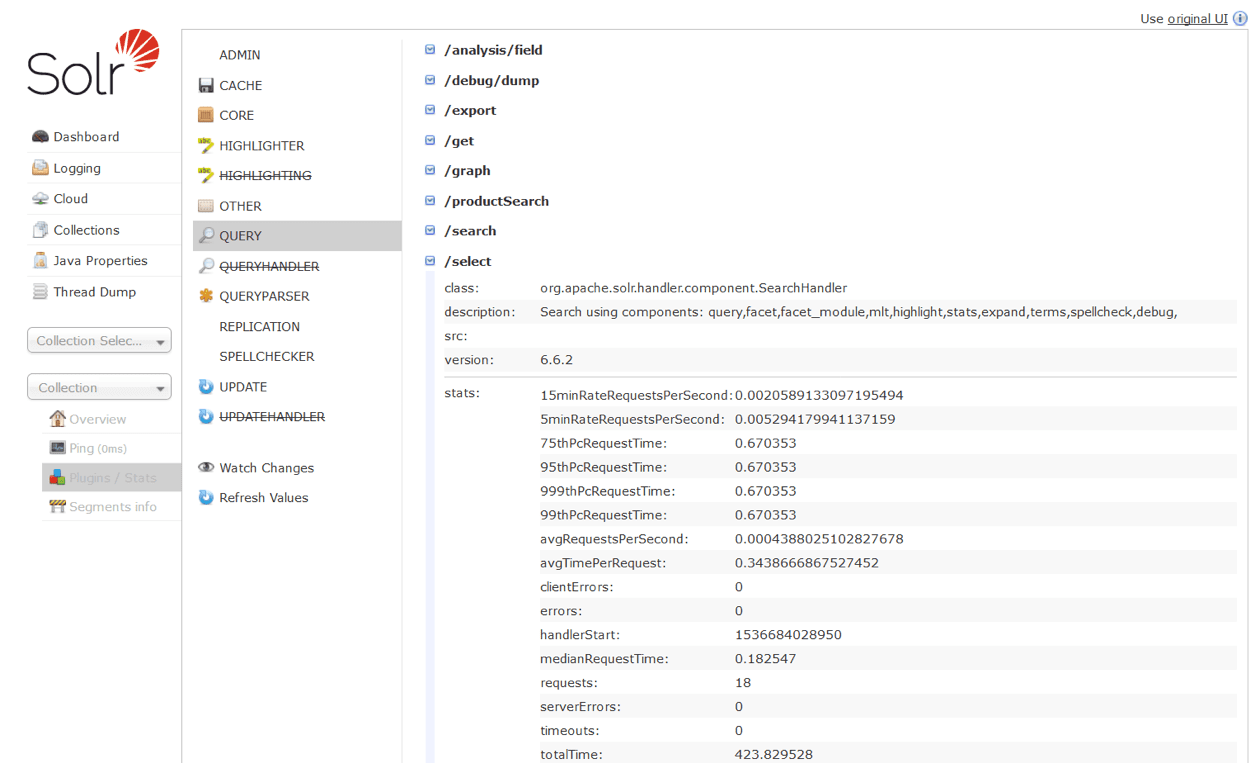Screen dimensions: 1249x763
Task: Click the description text of /select handler
Action: click(858, 312)
